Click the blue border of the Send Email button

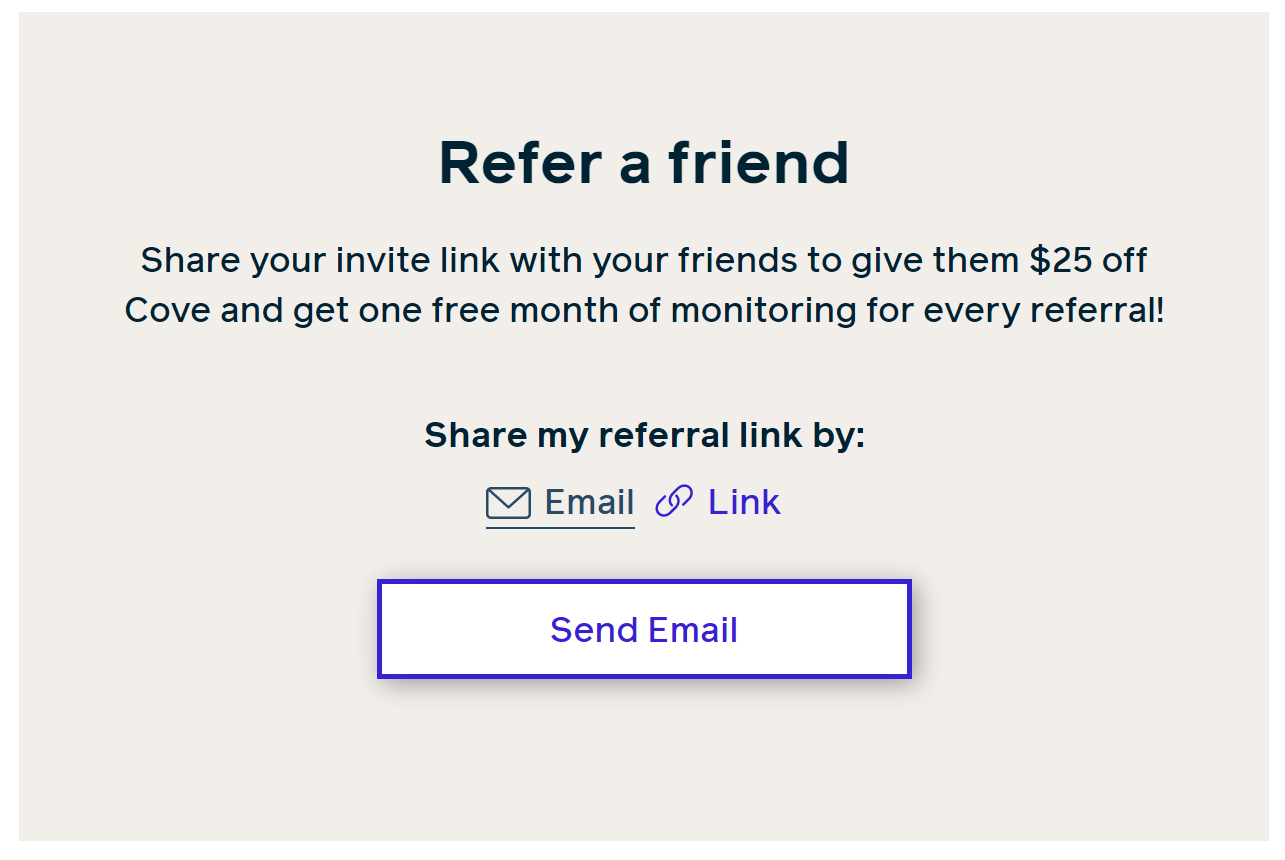tap(644, 583)
